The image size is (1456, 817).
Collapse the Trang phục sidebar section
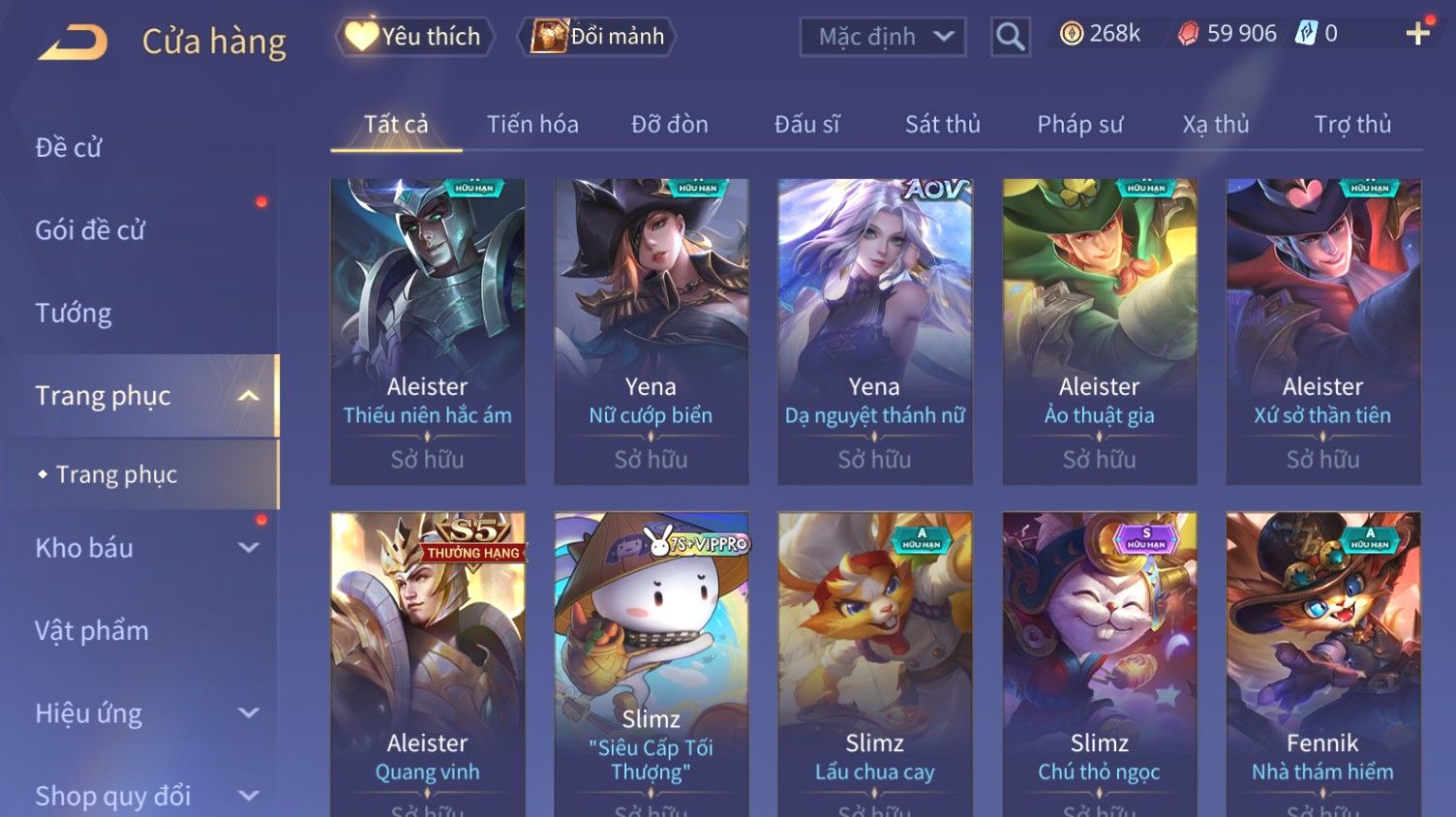pos(249,396)
